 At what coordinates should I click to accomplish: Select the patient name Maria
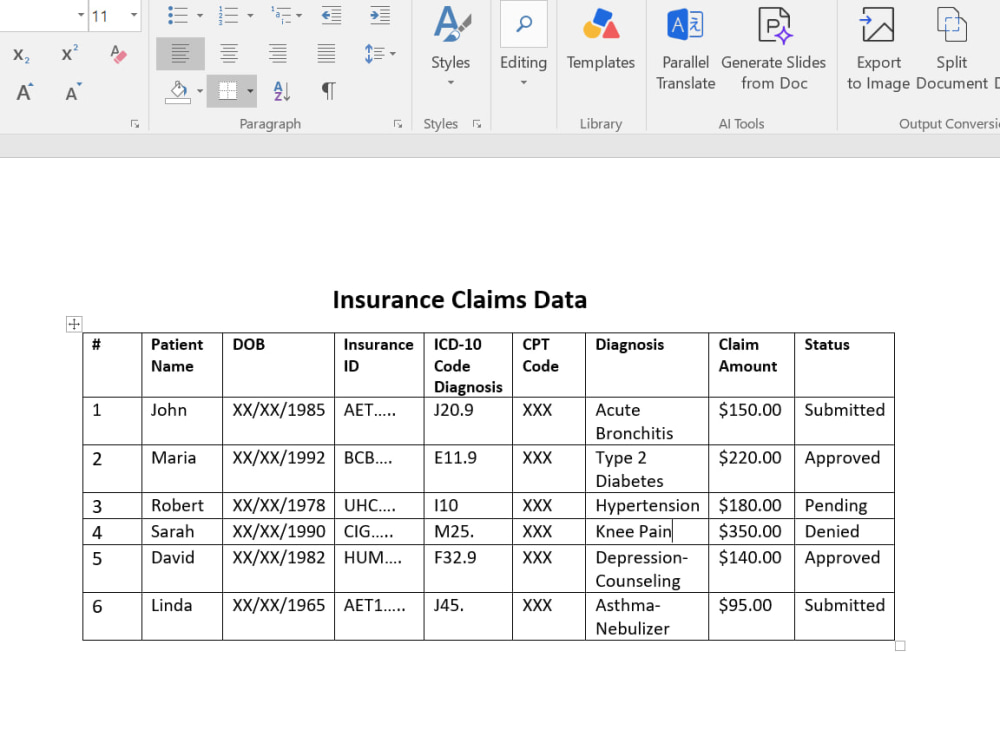tap(173, 458)
